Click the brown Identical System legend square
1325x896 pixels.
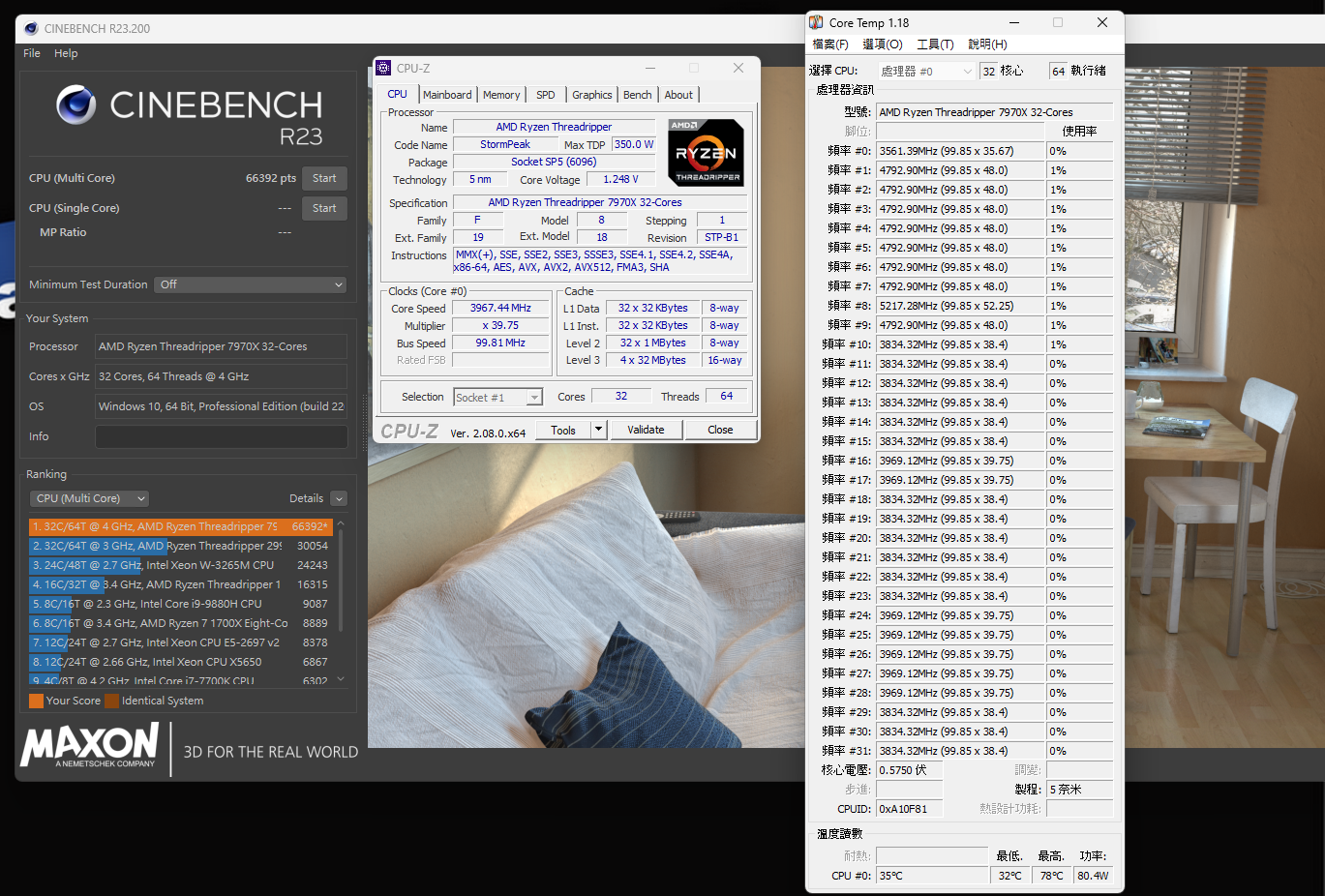coord(111,701)
